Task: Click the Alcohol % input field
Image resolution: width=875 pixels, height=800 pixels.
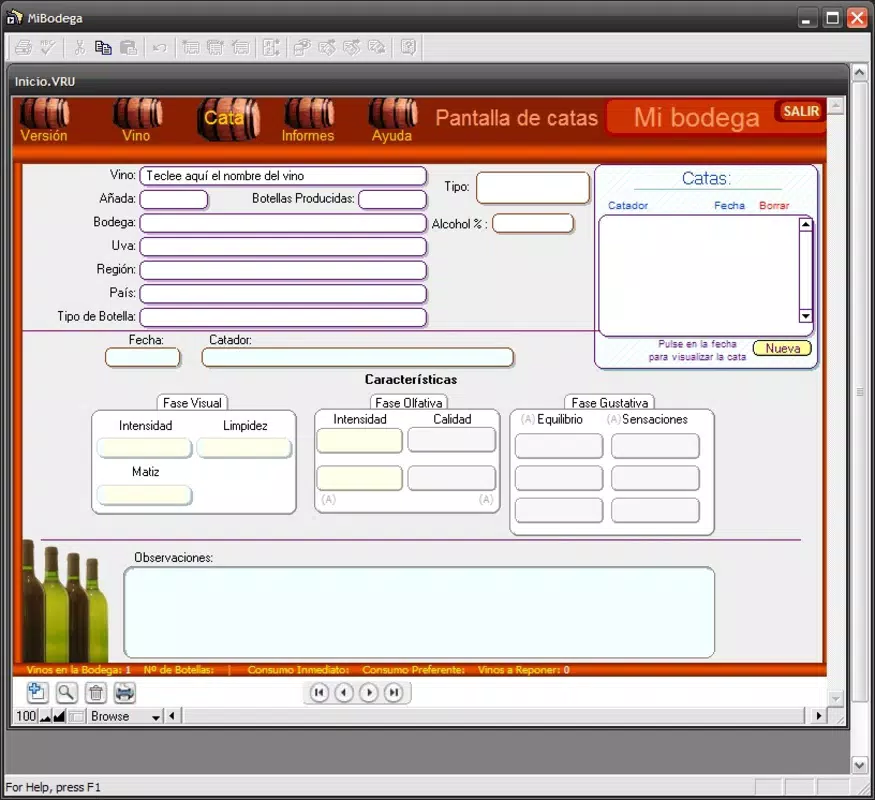Action: tap(533, 223)
